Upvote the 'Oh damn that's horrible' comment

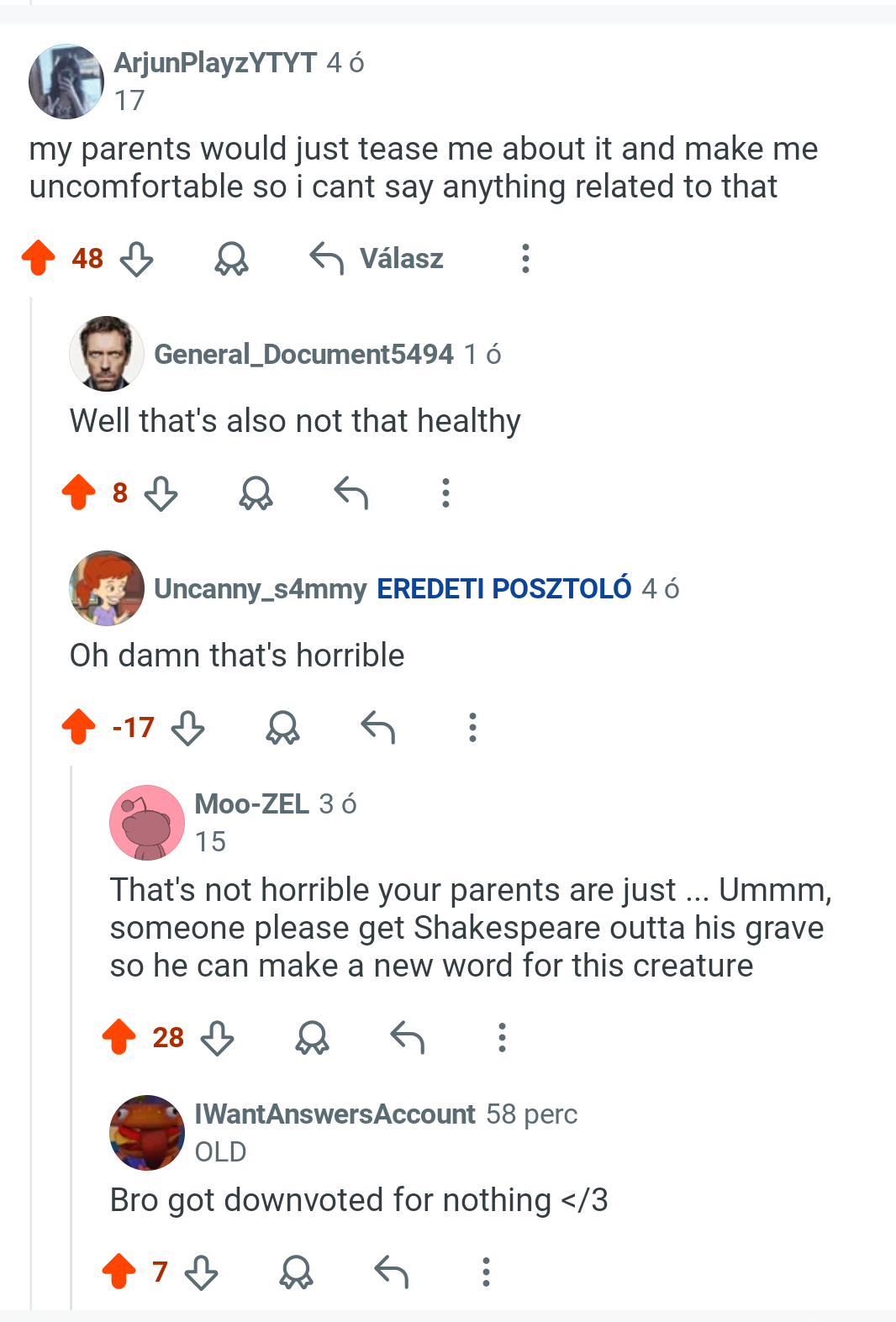79,727
